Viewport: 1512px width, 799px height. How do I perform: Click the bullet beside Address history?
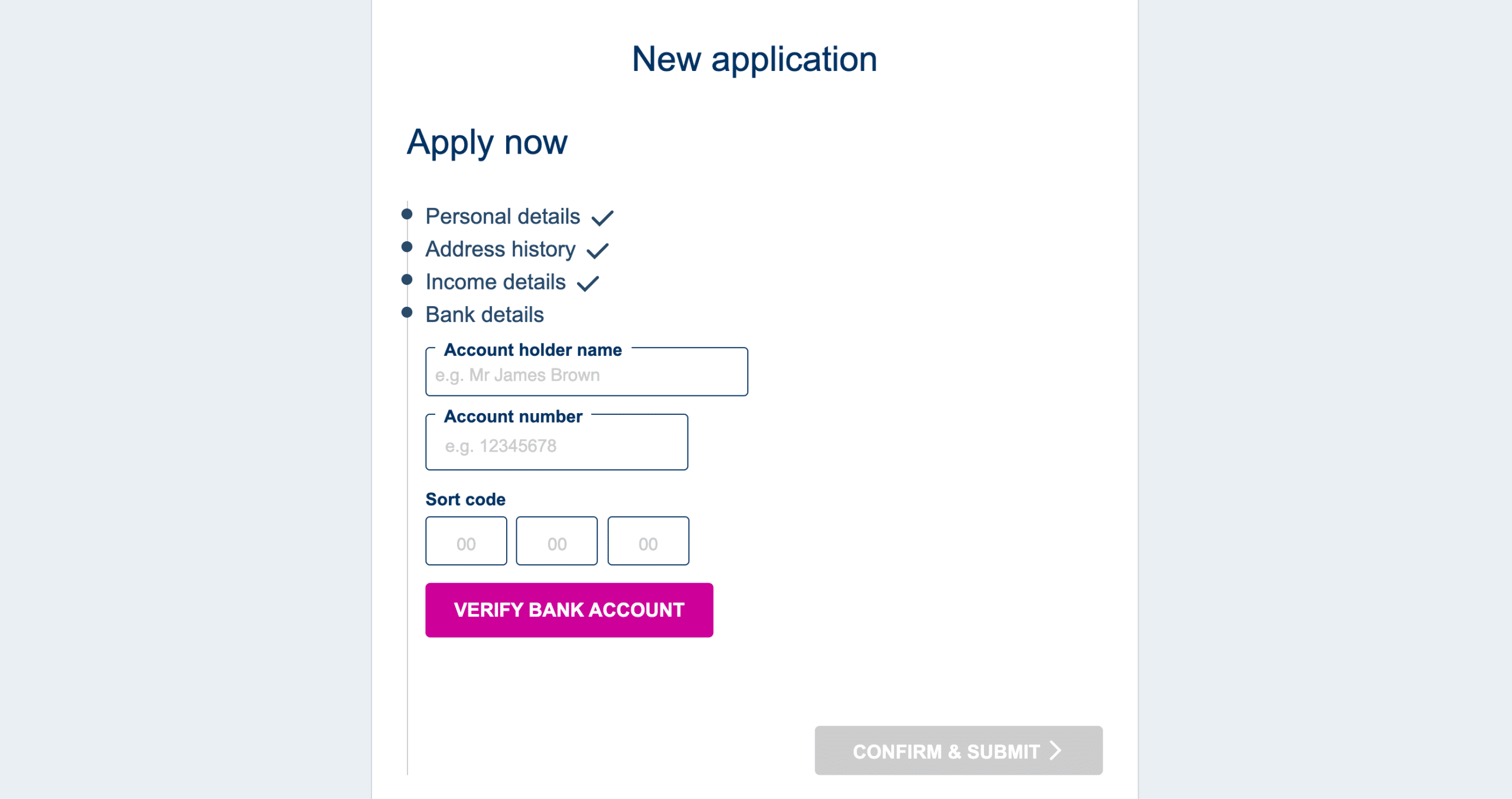[x=407, y=246]
